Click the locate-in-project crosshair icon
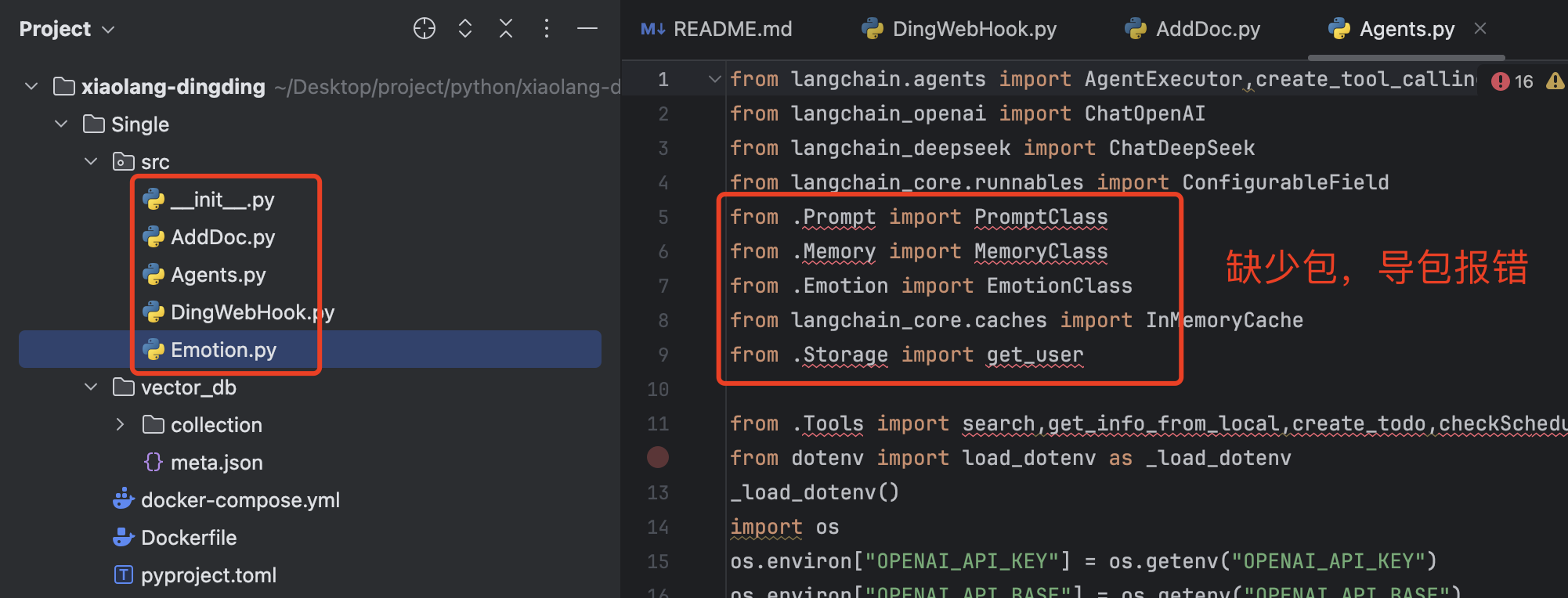The height and width of the screenshot is (598, 1568). point(424,29)
